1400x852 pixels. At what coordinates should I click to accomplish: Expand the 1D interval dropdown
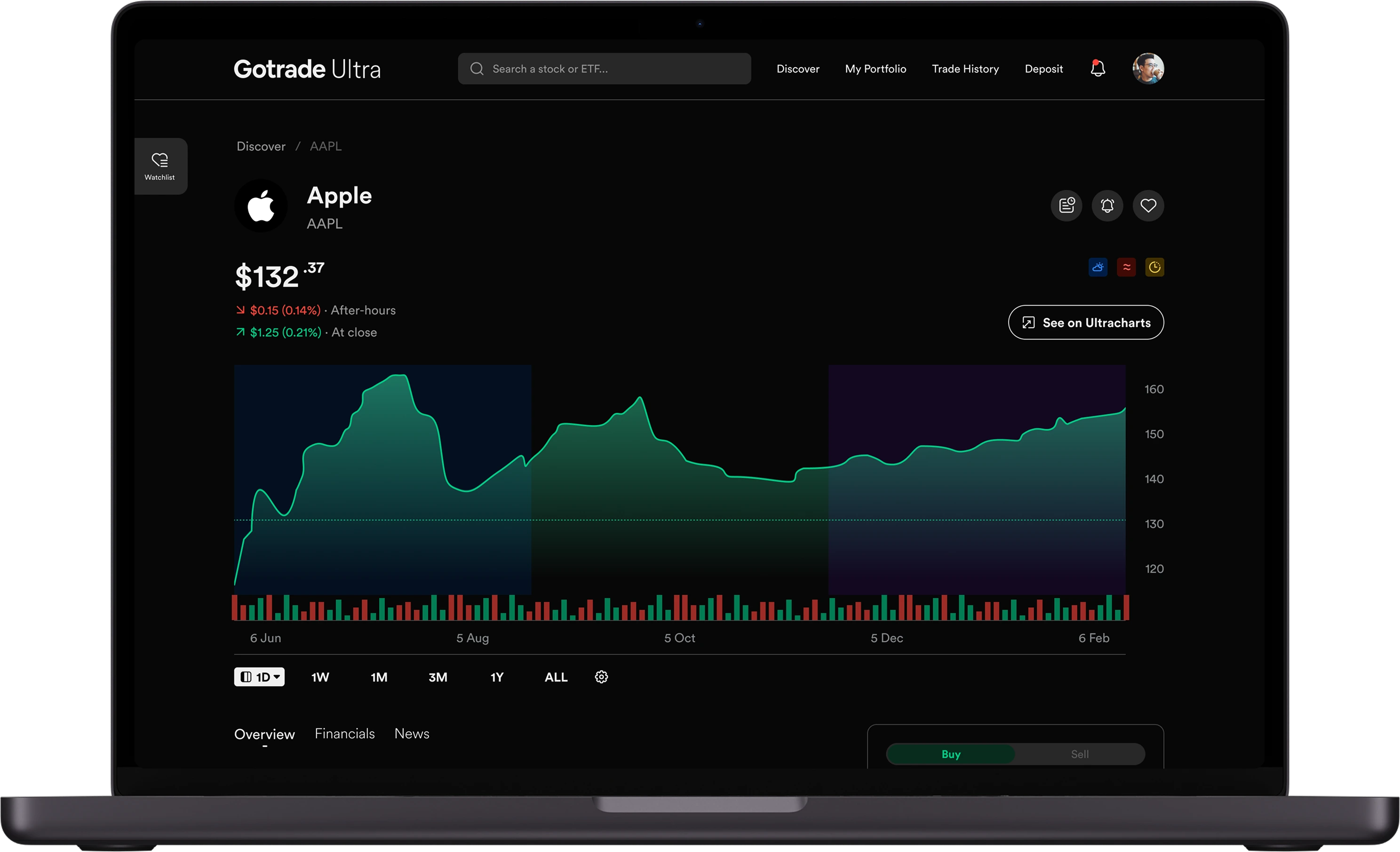pyautogui.click(x=260, y=677)
